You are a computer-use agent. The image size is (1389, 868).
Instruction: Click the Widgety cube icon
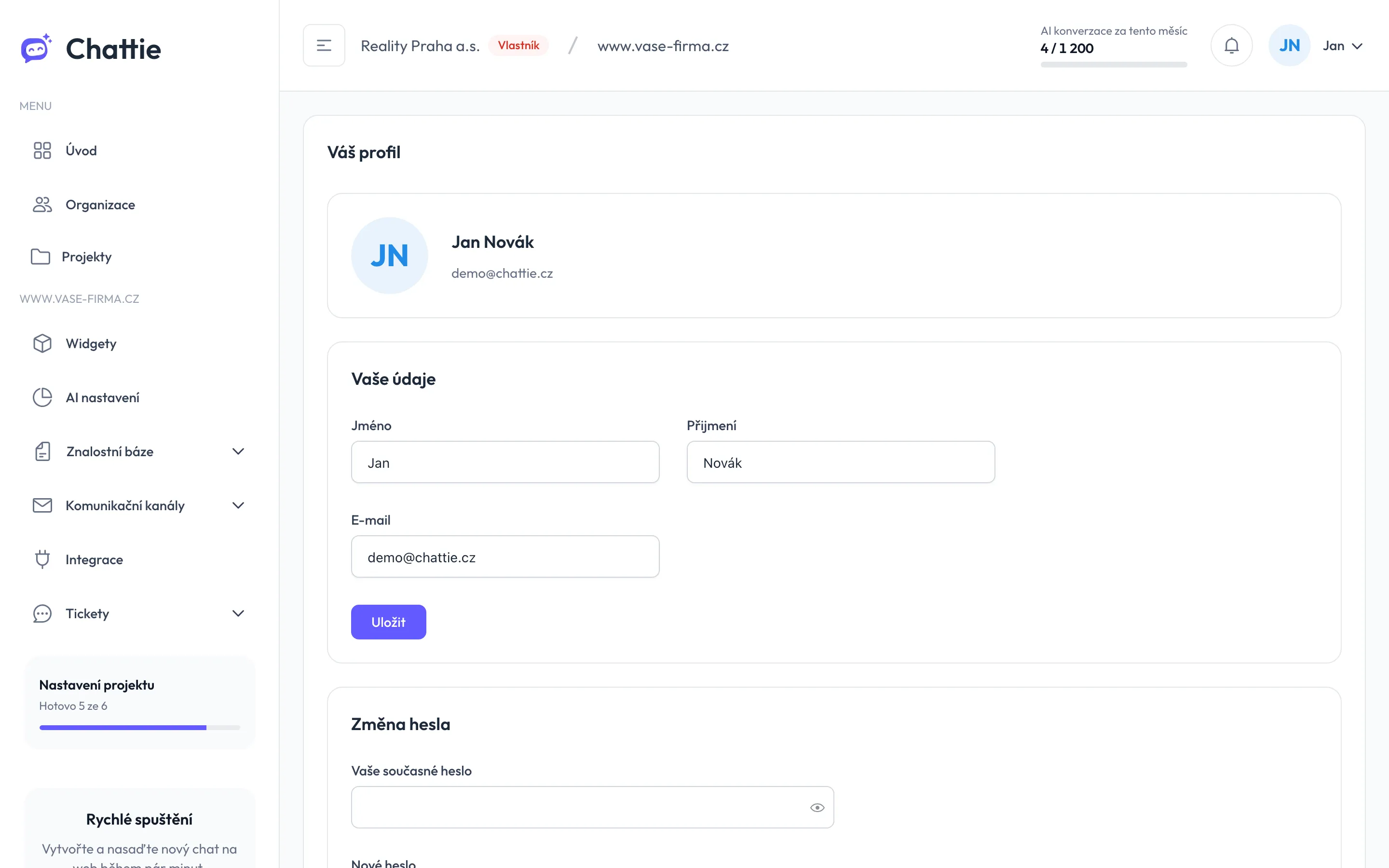42,343
